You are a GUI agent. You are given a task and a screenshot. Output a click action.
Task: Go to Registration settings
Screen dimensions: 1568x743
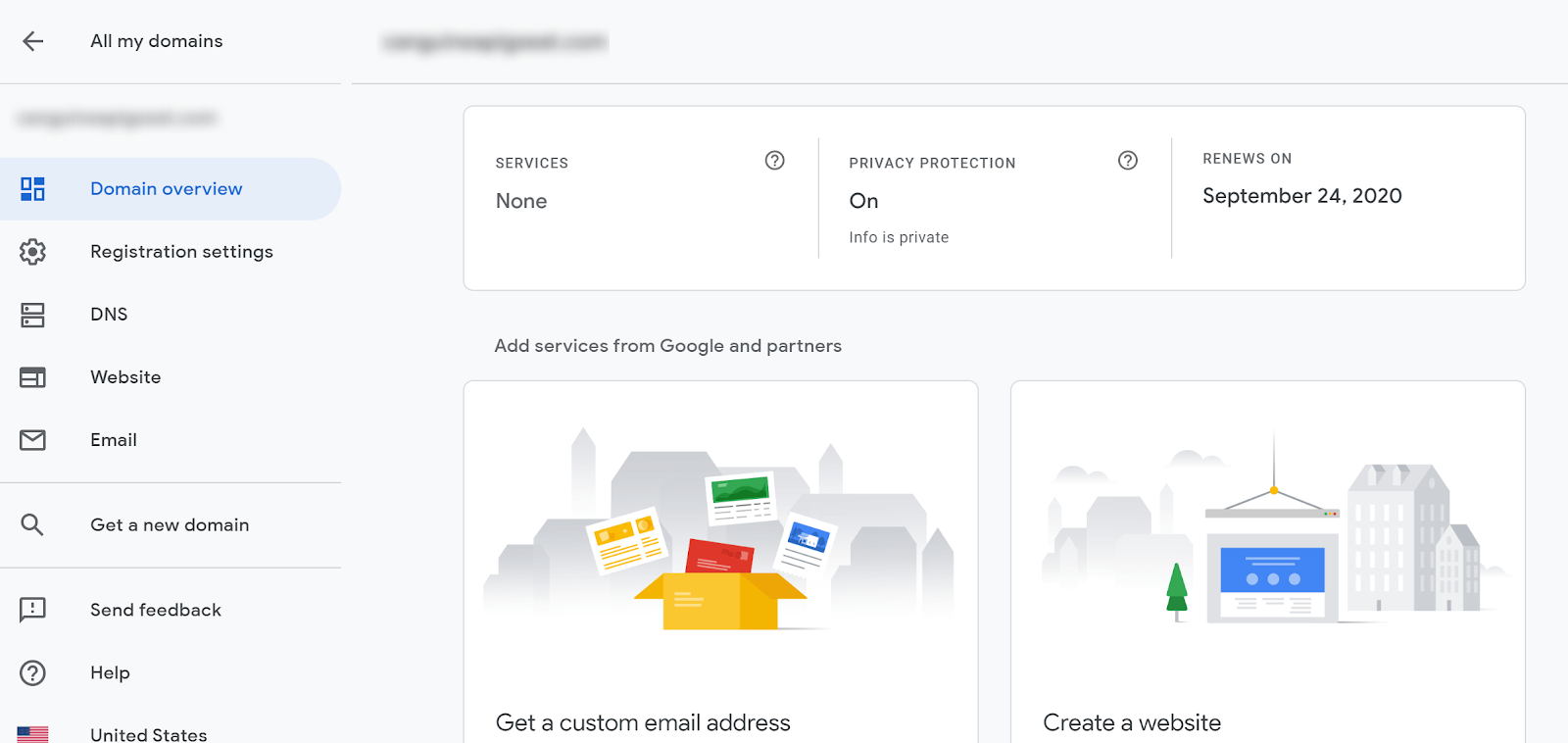(181, 252)
